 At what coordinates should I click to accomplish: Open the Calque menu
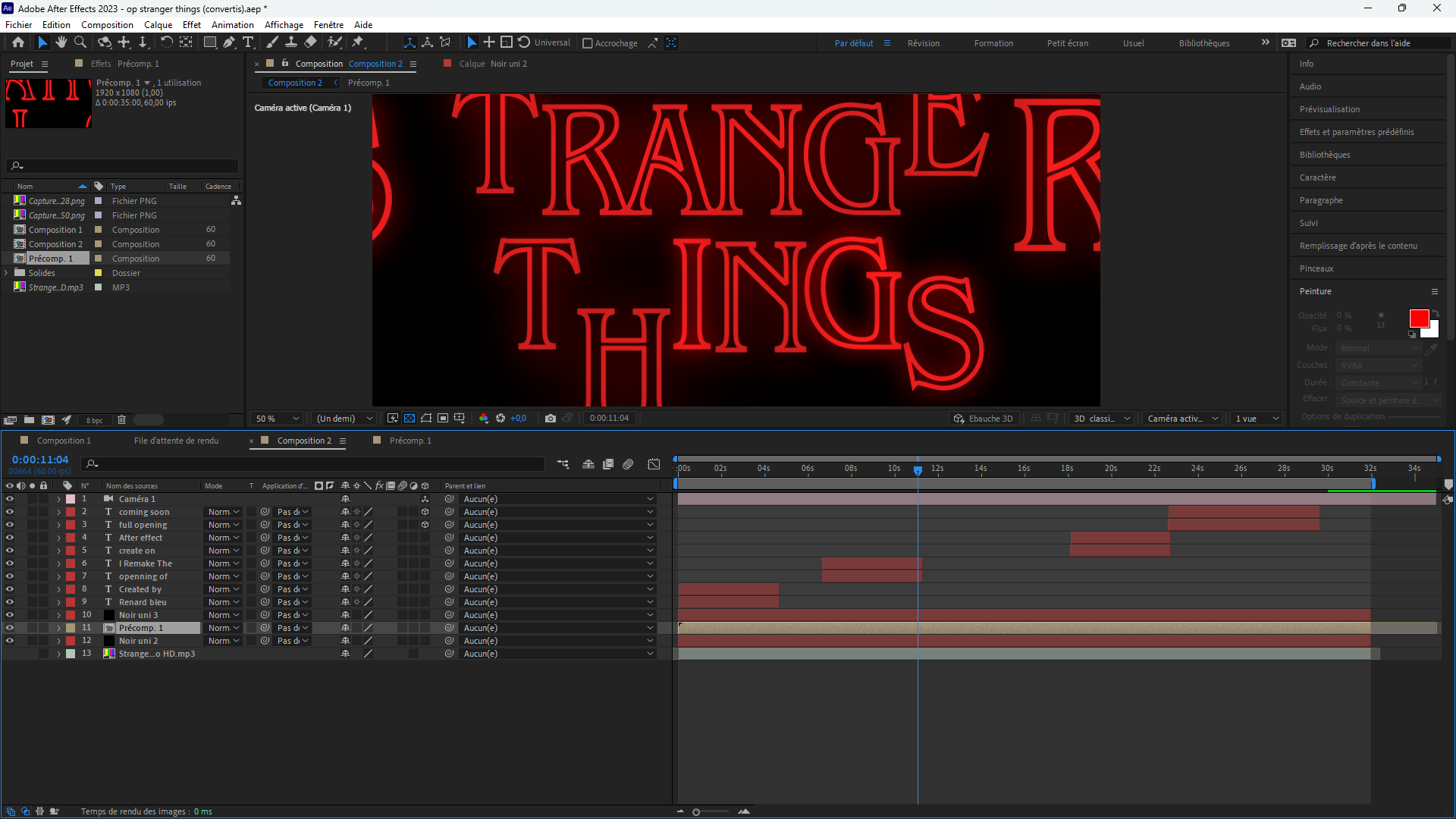158,25
